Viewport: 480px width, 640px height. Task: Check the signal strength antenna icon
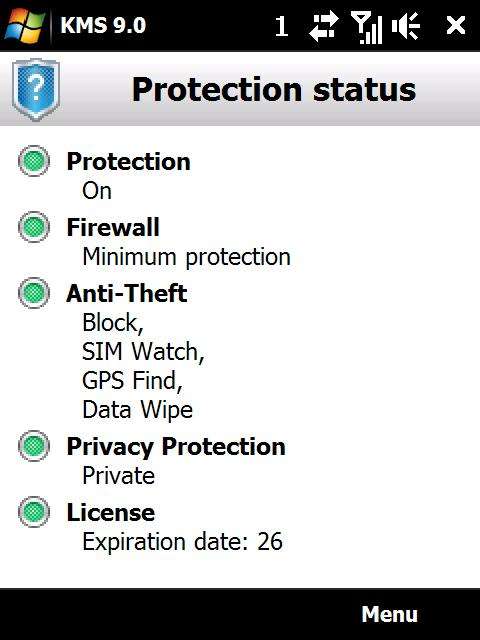[366, 27]
